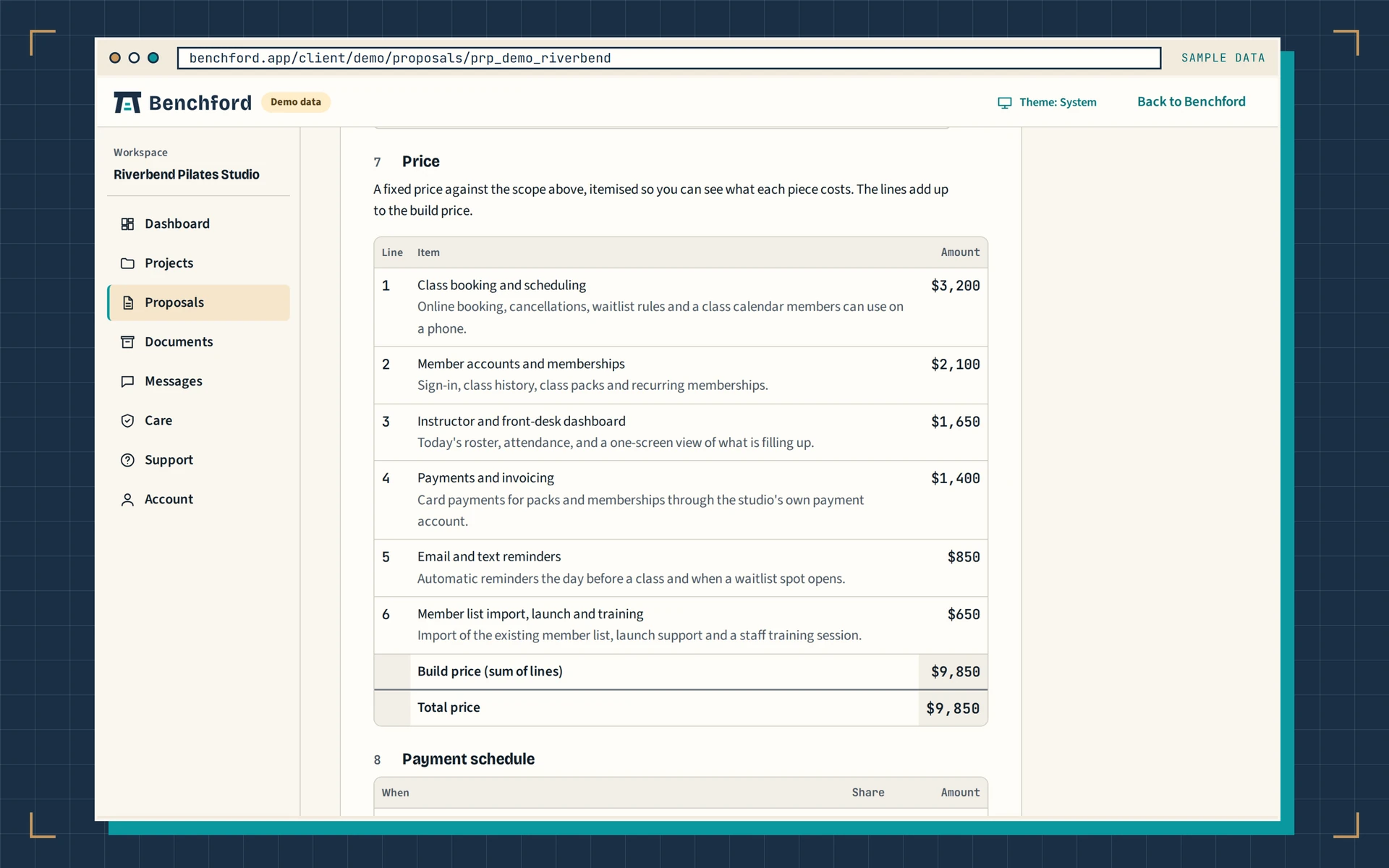Click the $3,200 amount
The height and width of the screenshot is (868, 1389).
pos(955,286)
